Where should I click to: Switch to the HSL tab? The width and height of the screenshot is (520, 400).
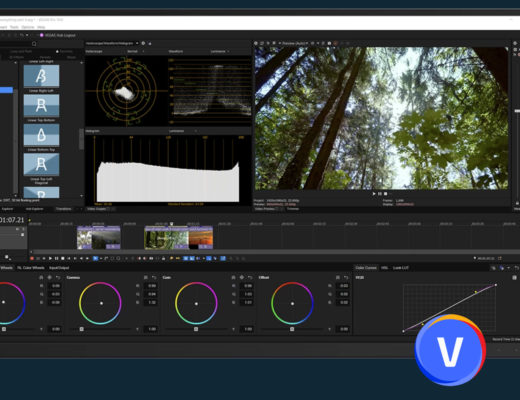[384, 268]
